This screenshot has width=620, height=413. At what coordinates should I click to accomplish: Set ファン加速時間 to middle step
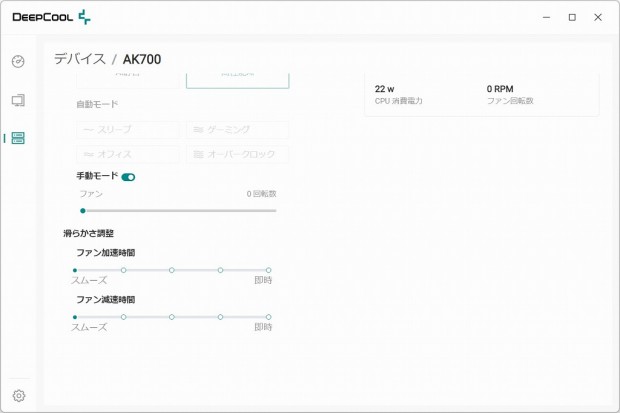coord(172,270)
